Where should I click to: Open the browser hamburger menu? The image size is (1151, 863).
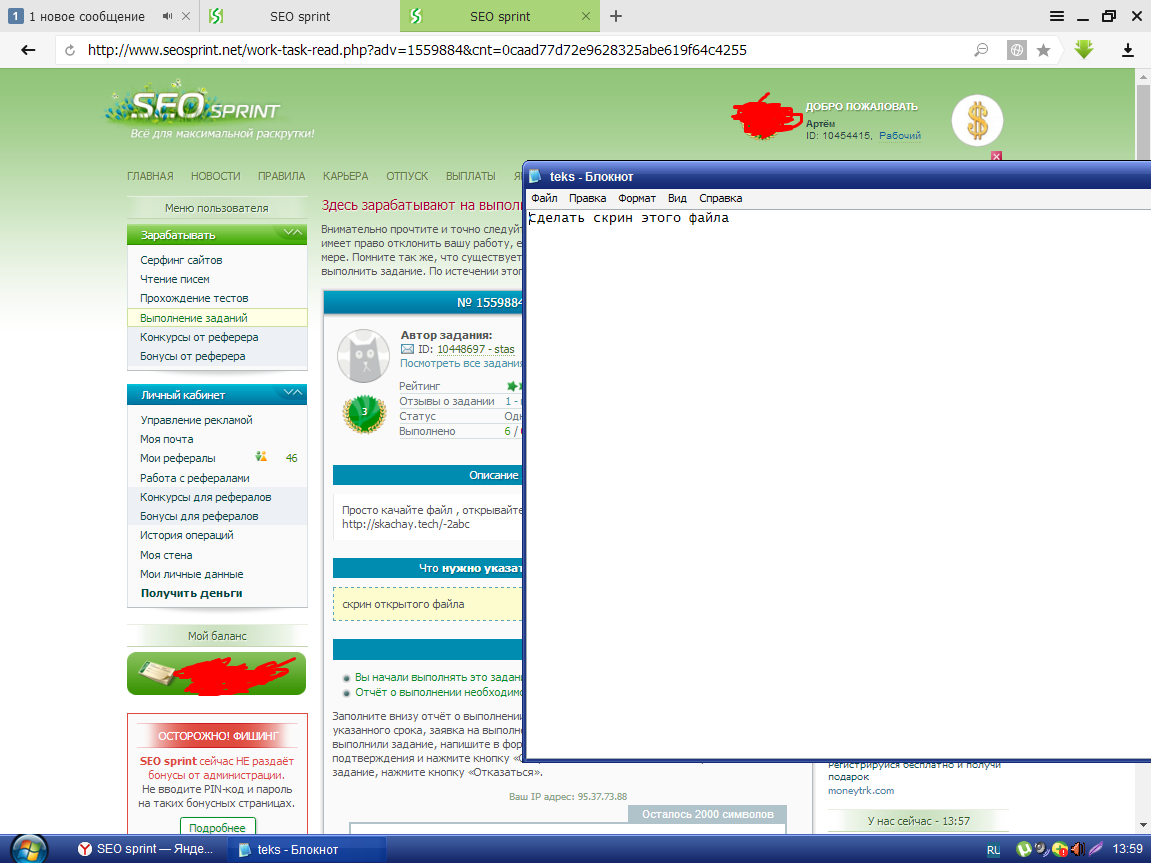point(1056,16)
